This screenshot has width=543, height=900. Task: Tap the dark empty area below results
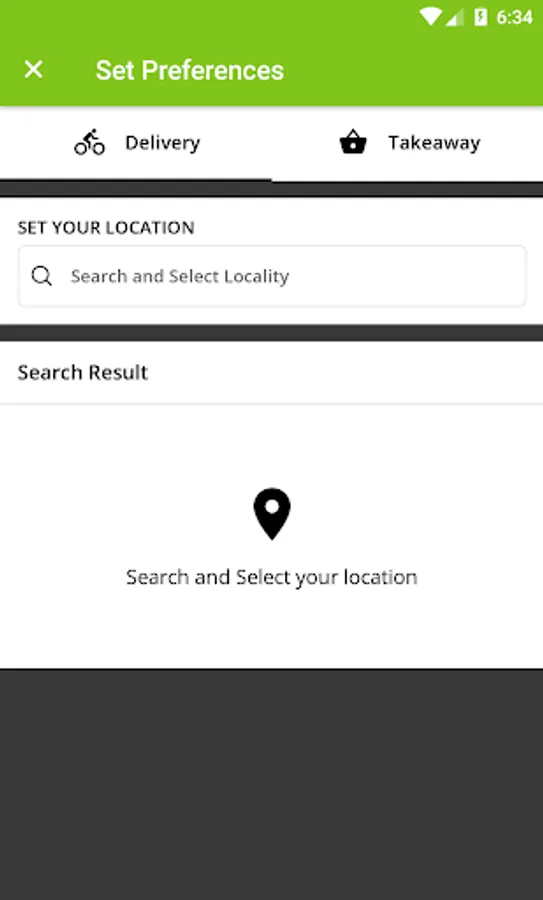272,784
